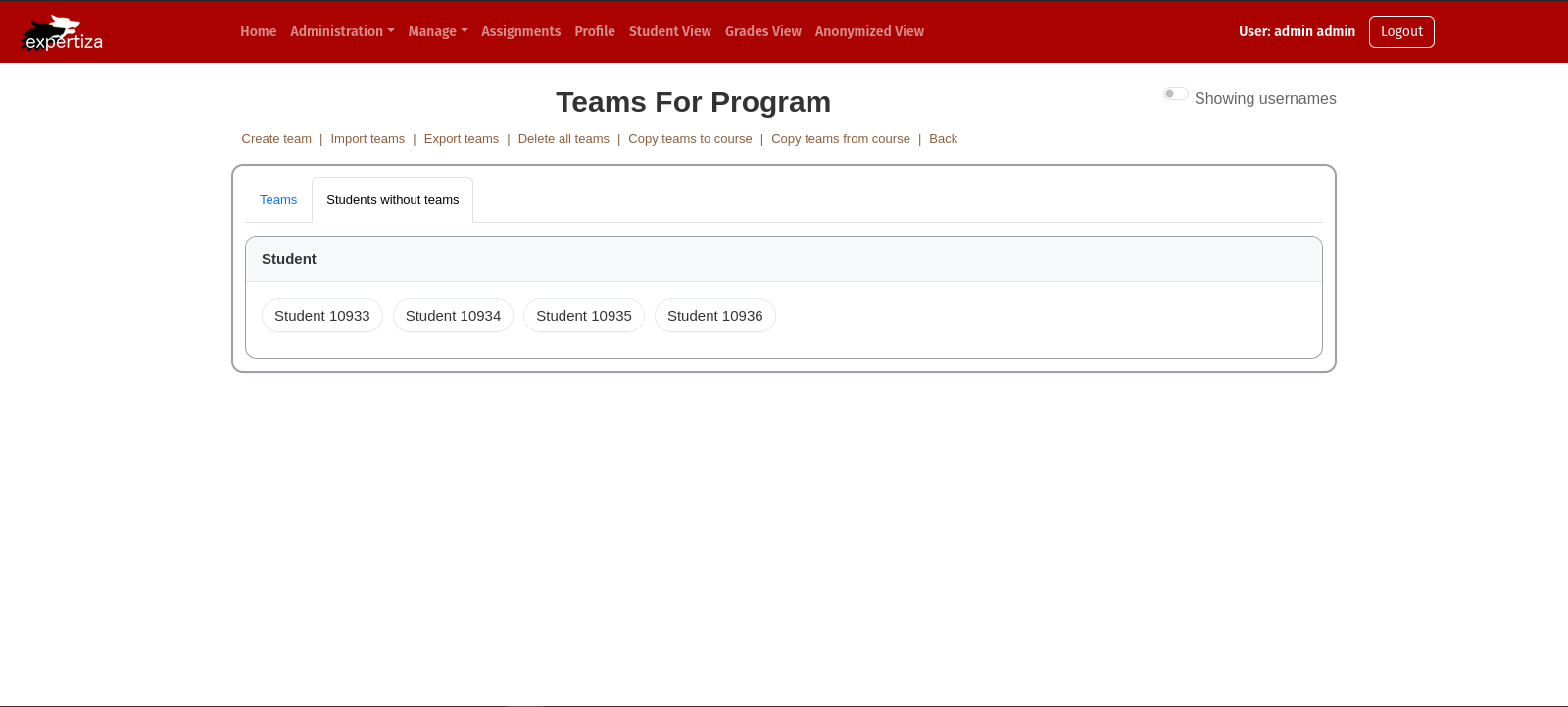Select the Student 10936 chip
This screenshot has height=707, width=1568.
(x=714, y=316)
